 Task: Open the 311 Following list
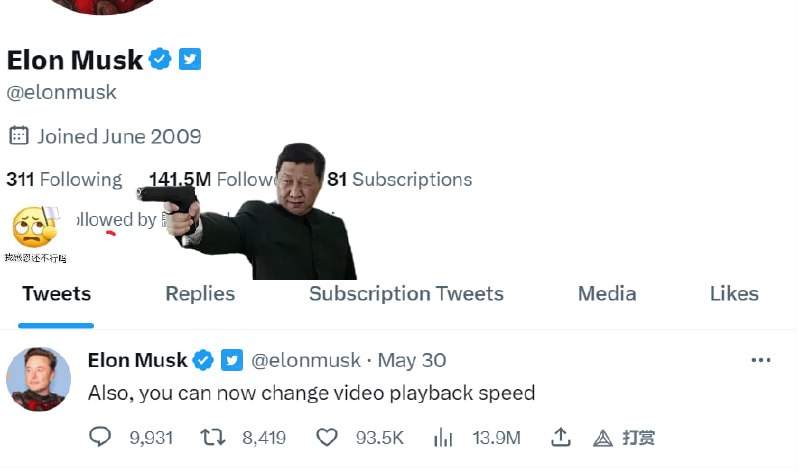[x=64, y=180]
